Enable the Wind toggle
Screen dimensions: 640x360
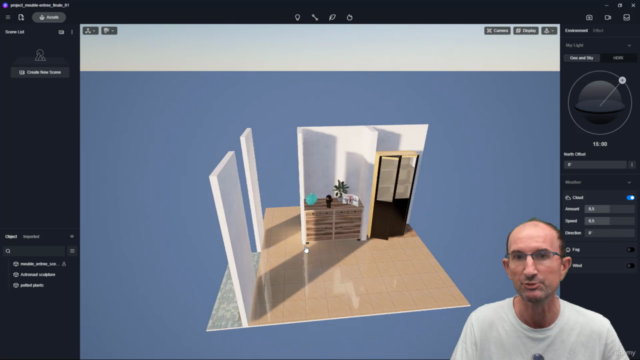(631, 265)
